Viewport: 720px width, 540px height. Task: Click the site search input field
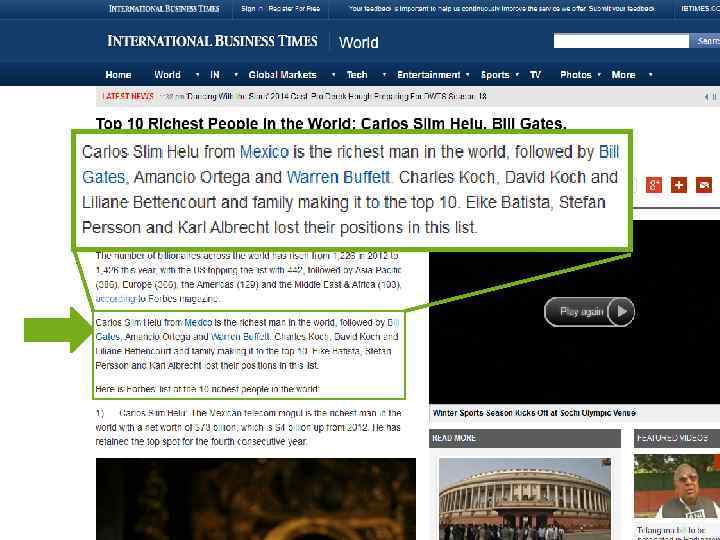pos(621,41)
